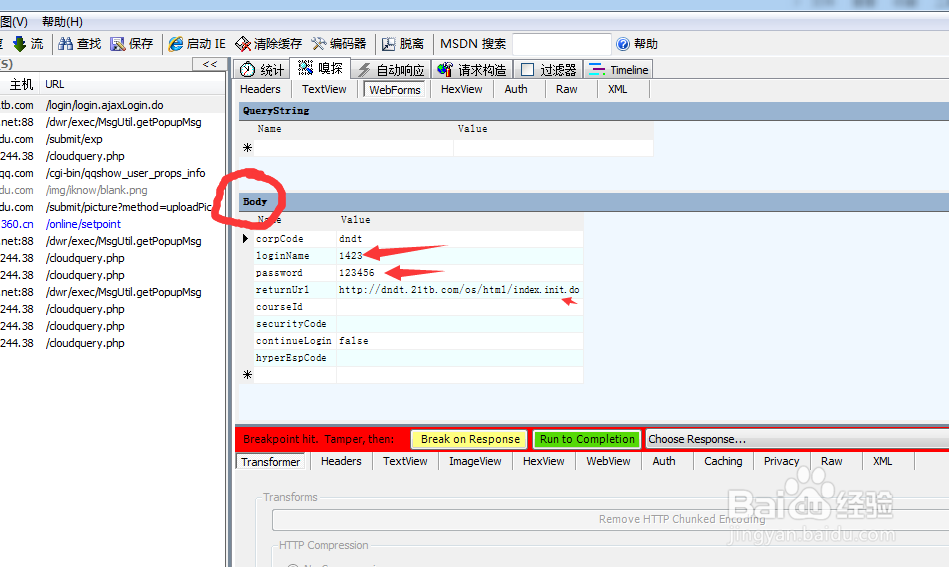Switch to the Timeline tab
Viewport: 949px width, 567px height.
(618, 70)
